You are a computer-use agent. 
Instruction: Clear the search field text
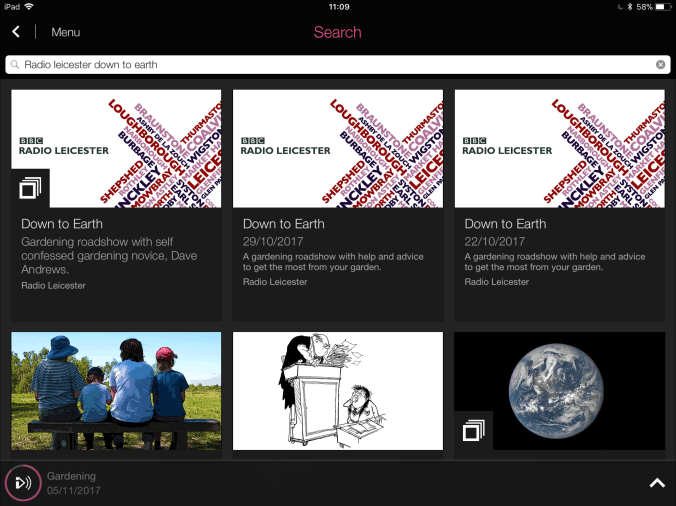pyautogui.click(x=660, y=65)
